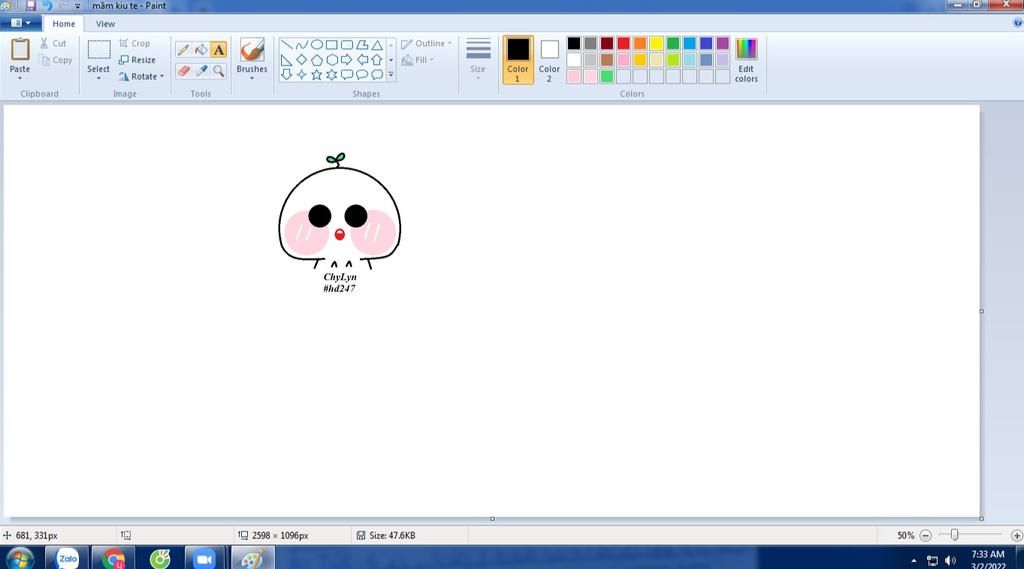The height and width of the screenshot is (569, 1024).
Task: Choose the Rounded rectangular callout shape
Action: [x=347, y=74]
